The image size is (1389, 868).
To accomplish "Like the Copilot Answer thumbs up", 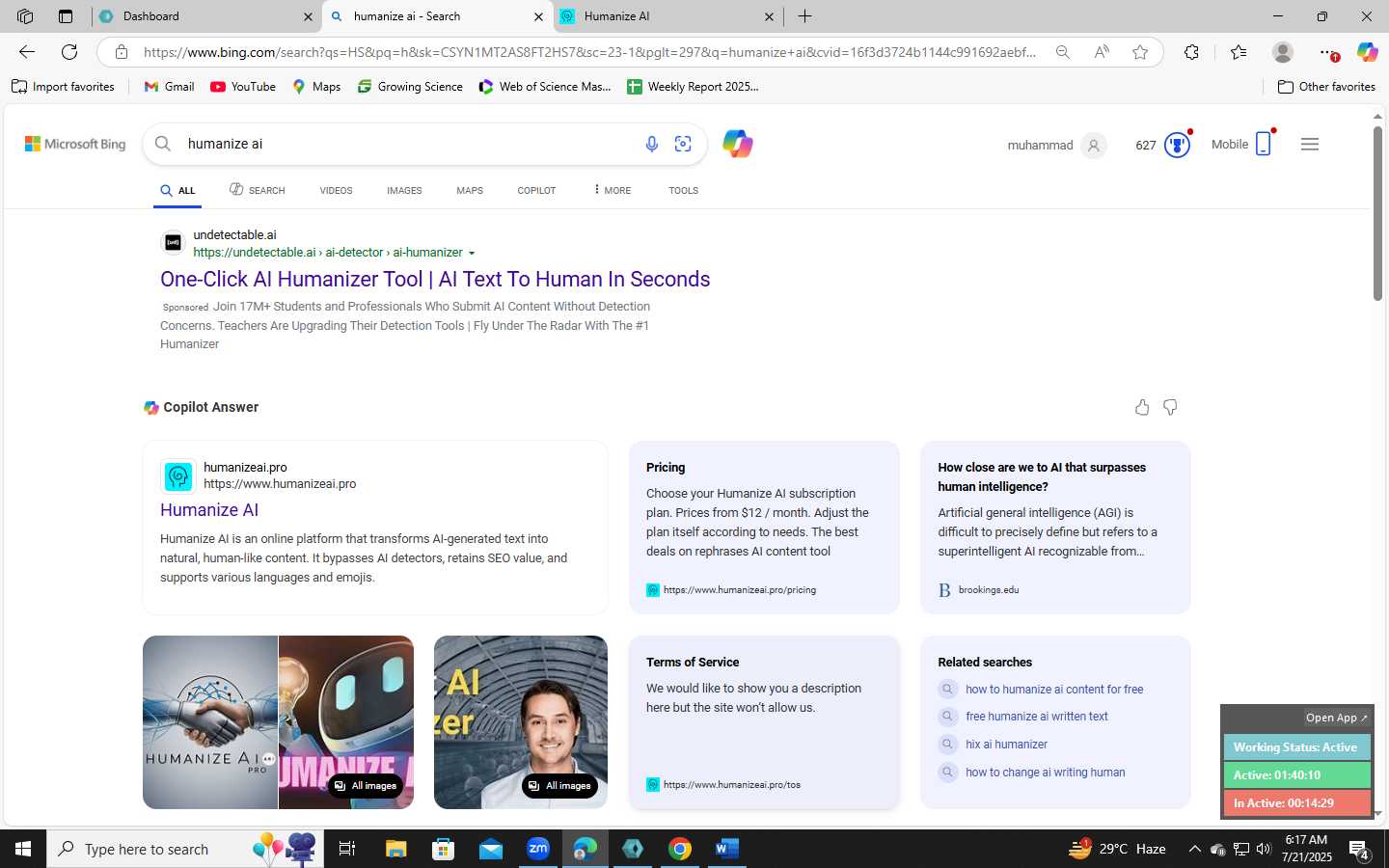I will coord(1142,407).
